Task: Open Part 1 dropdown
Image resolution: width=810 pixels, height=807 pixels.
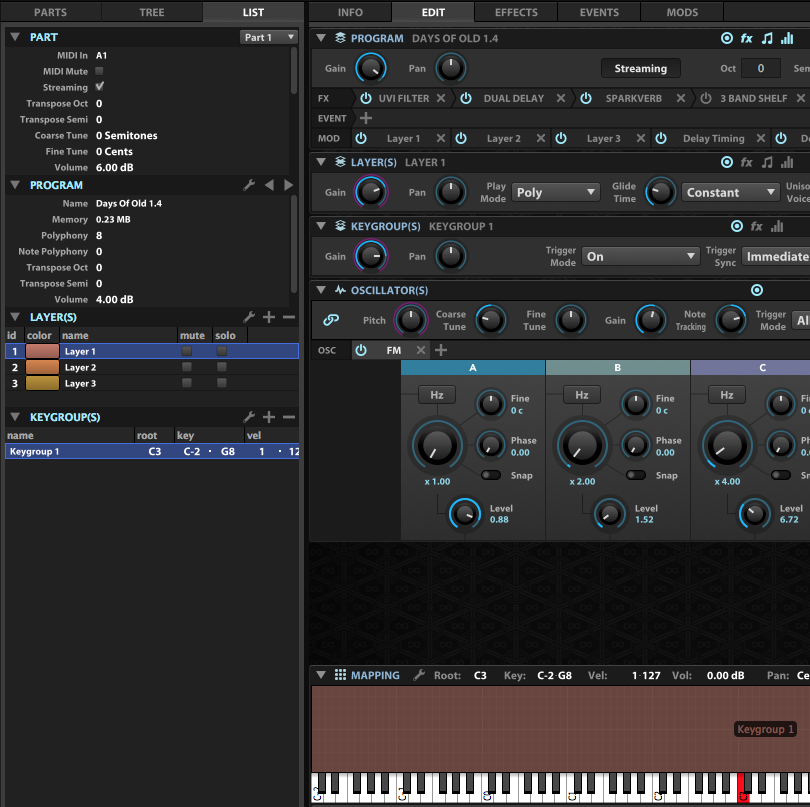Action: coord(269,37)
